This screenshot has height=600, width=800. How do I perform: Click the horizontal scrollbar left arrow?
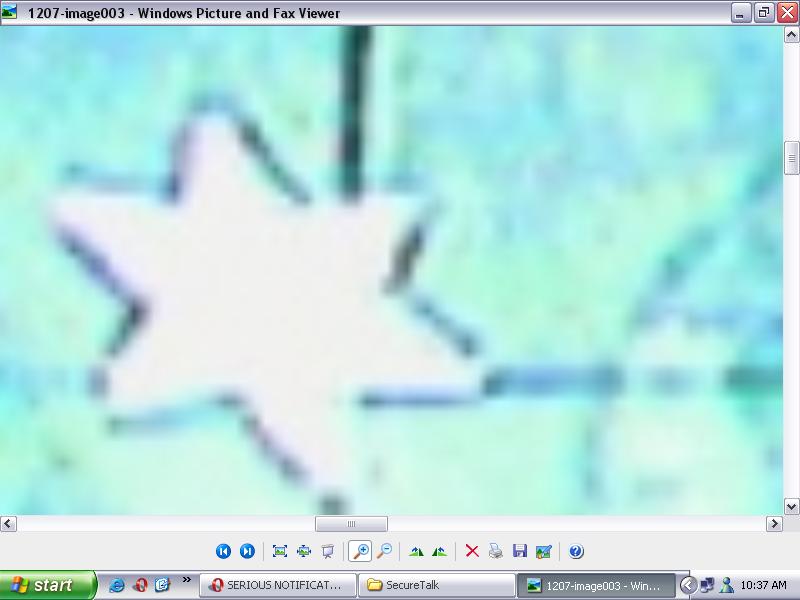8,523
